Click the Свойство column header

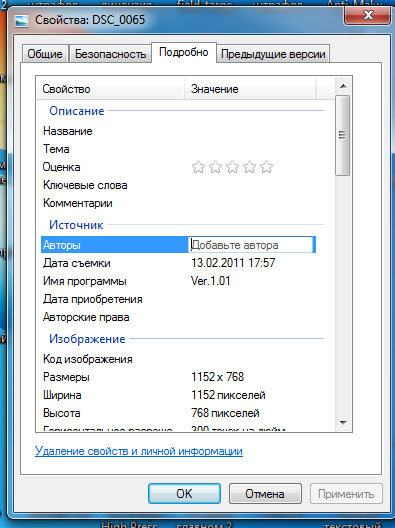coord(110,89)
